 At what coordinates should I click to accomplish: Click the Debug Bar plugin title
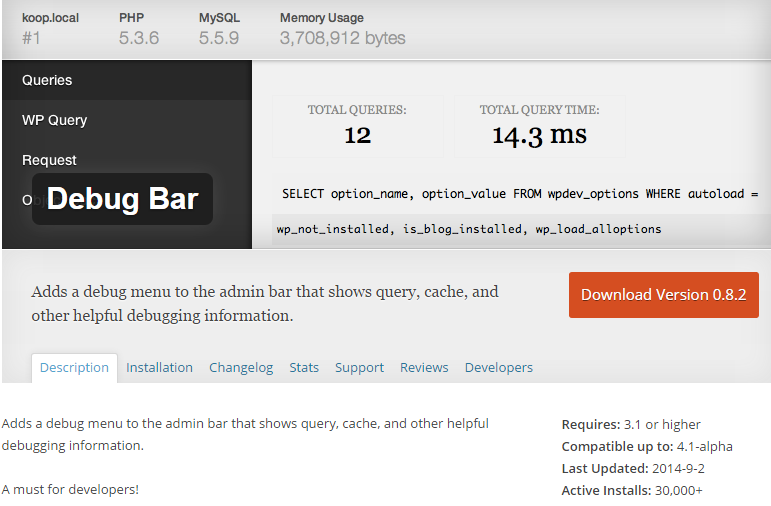click(122, 199)
